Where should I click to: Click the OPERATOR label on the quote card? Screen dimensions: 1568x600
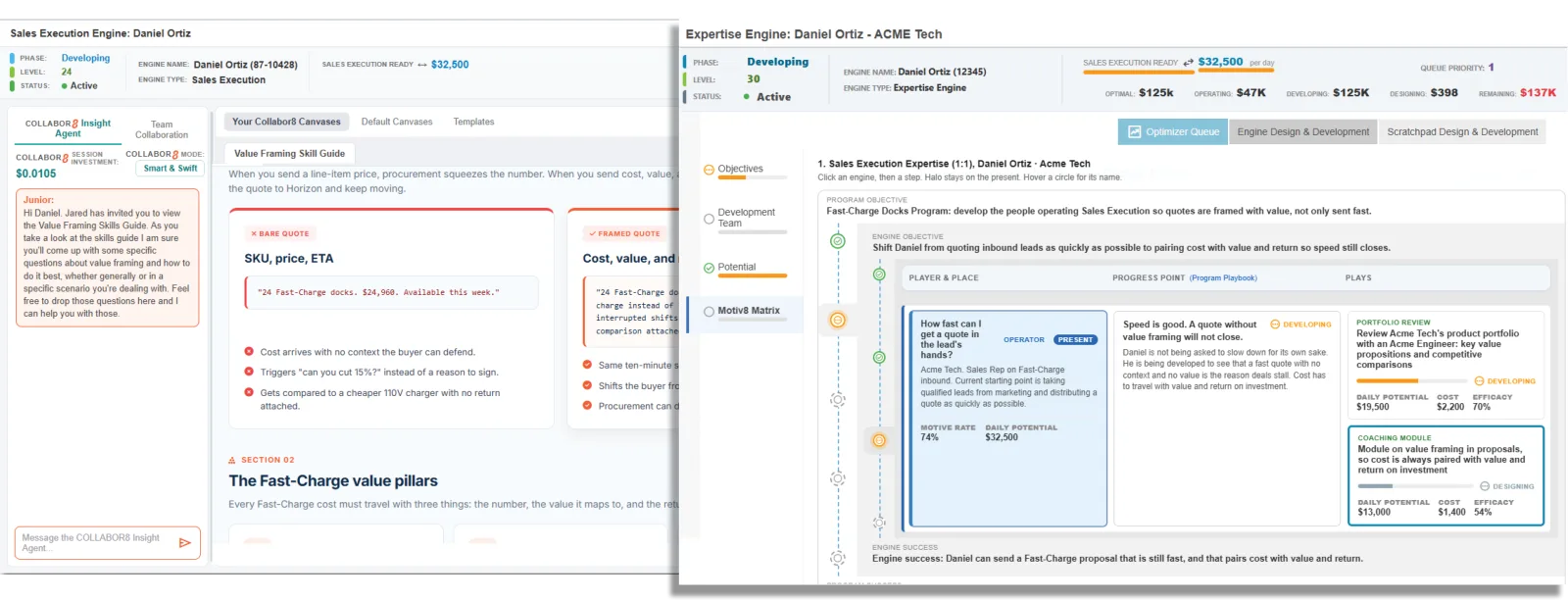[1024, 340]
